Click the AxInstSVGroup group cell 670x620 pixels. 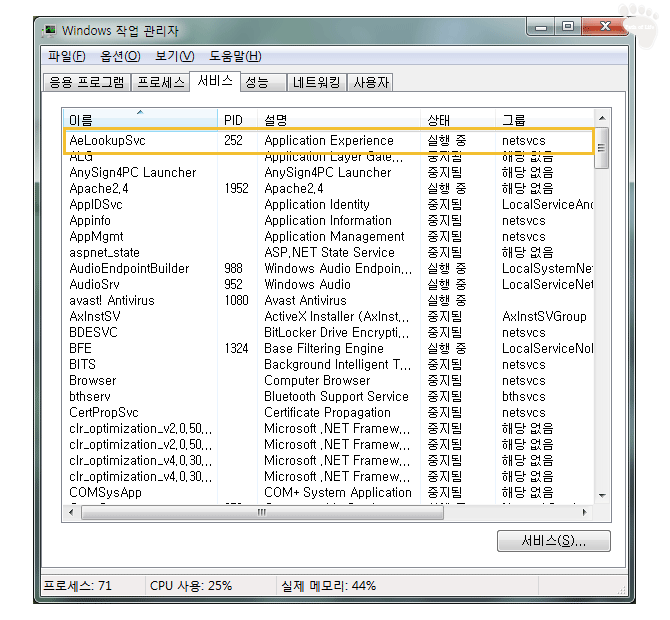[544, 317]
